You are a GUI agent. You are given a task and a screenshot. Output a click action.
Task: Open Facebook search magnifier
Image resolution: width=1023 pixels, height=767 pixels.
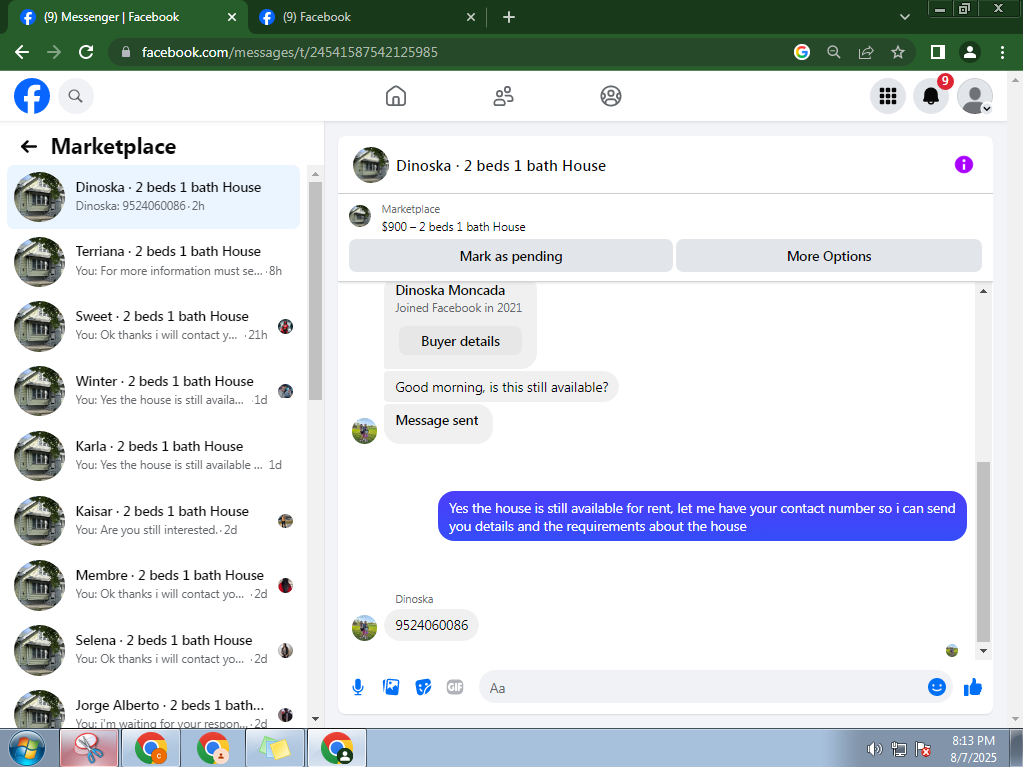click(76, 96)
